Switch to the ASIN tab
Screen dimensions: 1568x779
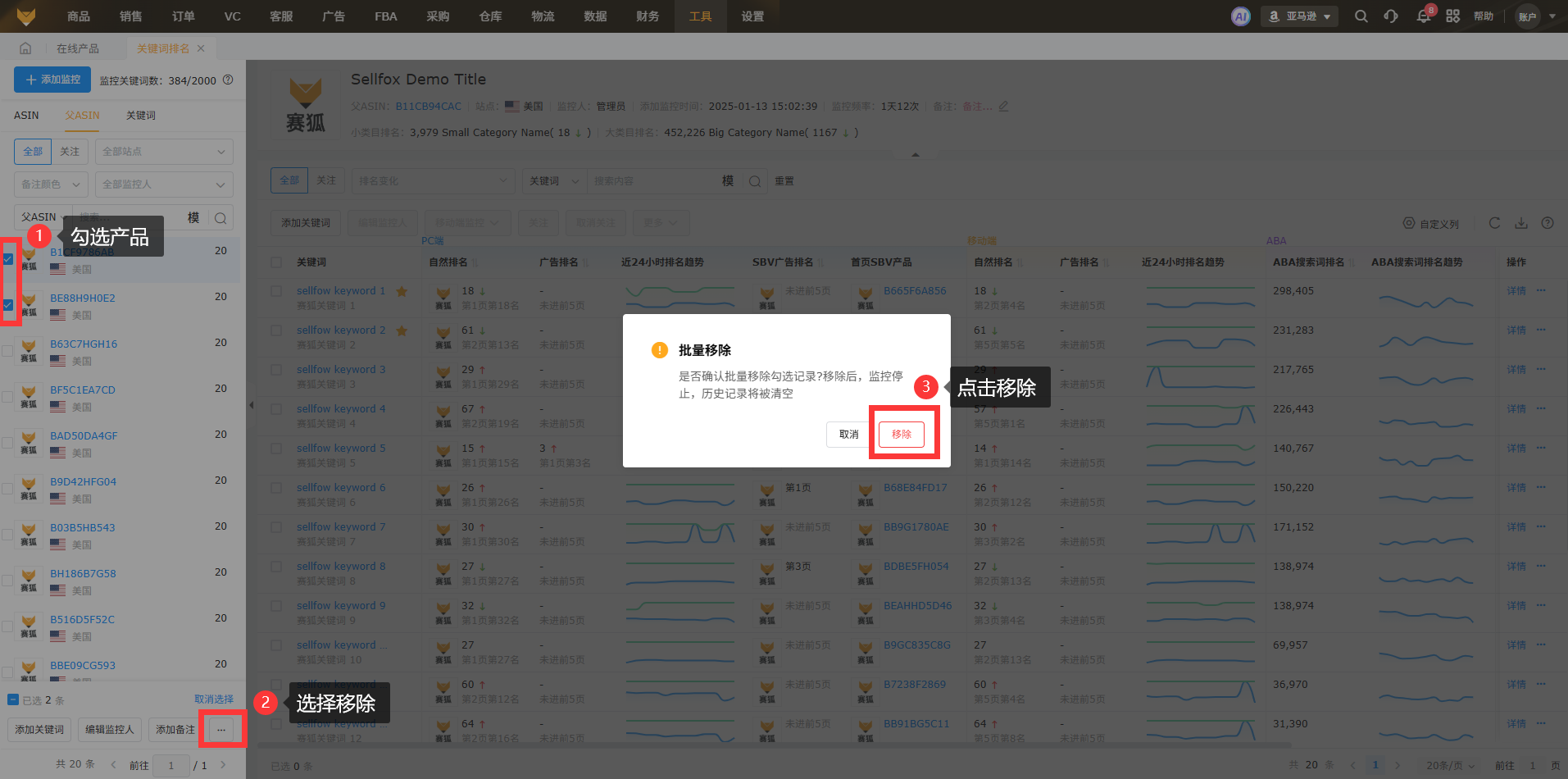(26, 116)
